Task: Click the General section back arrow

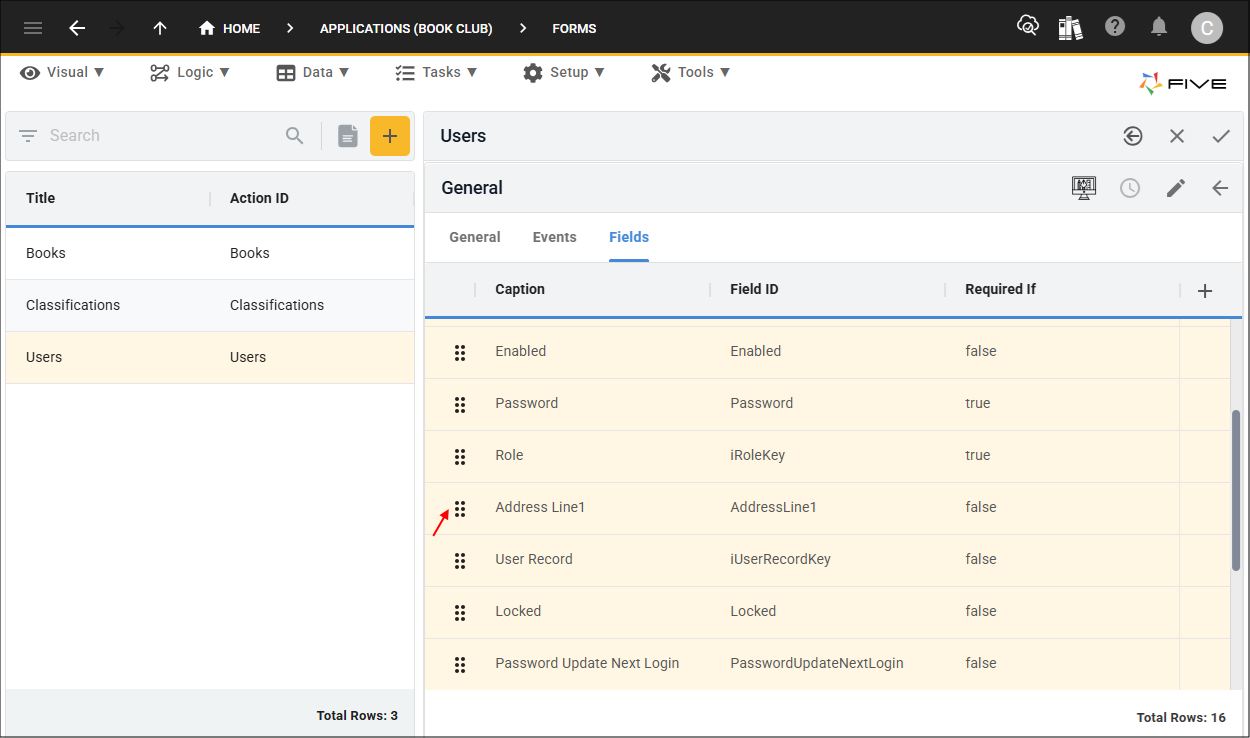Action: click(x=1220, y=188)
